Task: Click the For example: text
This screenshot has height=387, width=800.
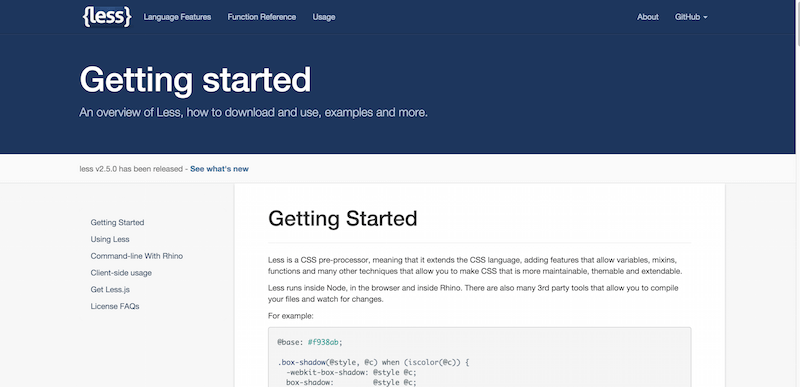Action: tap(291, 316)
